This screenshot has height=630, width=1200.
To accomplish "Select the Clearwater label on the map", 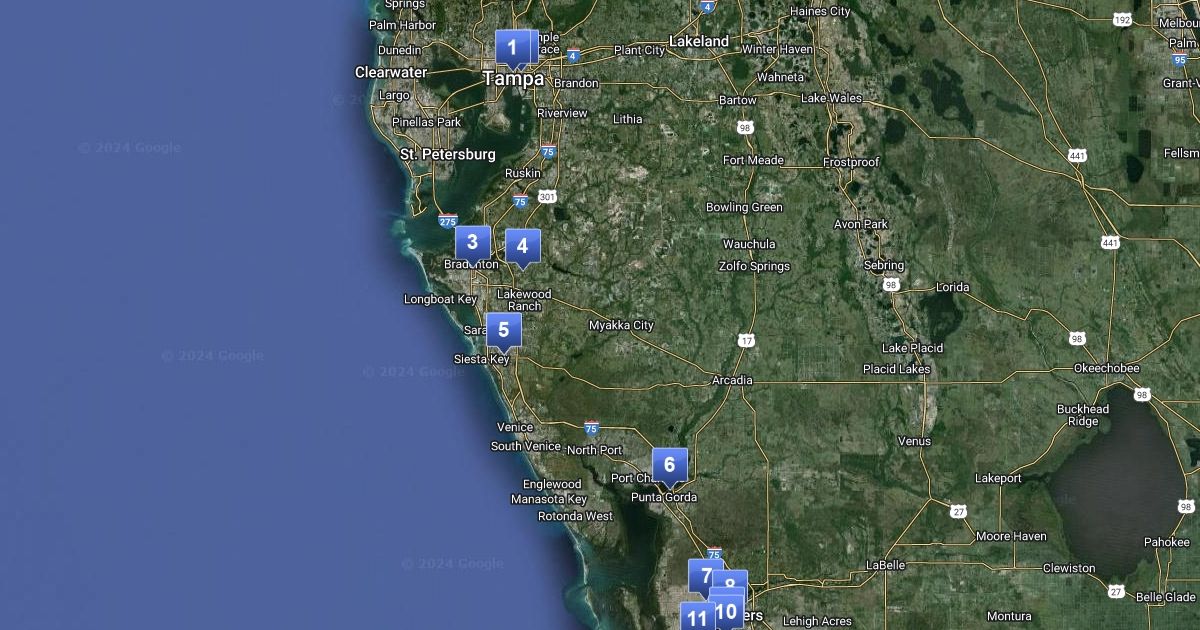I will click(391, 73).
